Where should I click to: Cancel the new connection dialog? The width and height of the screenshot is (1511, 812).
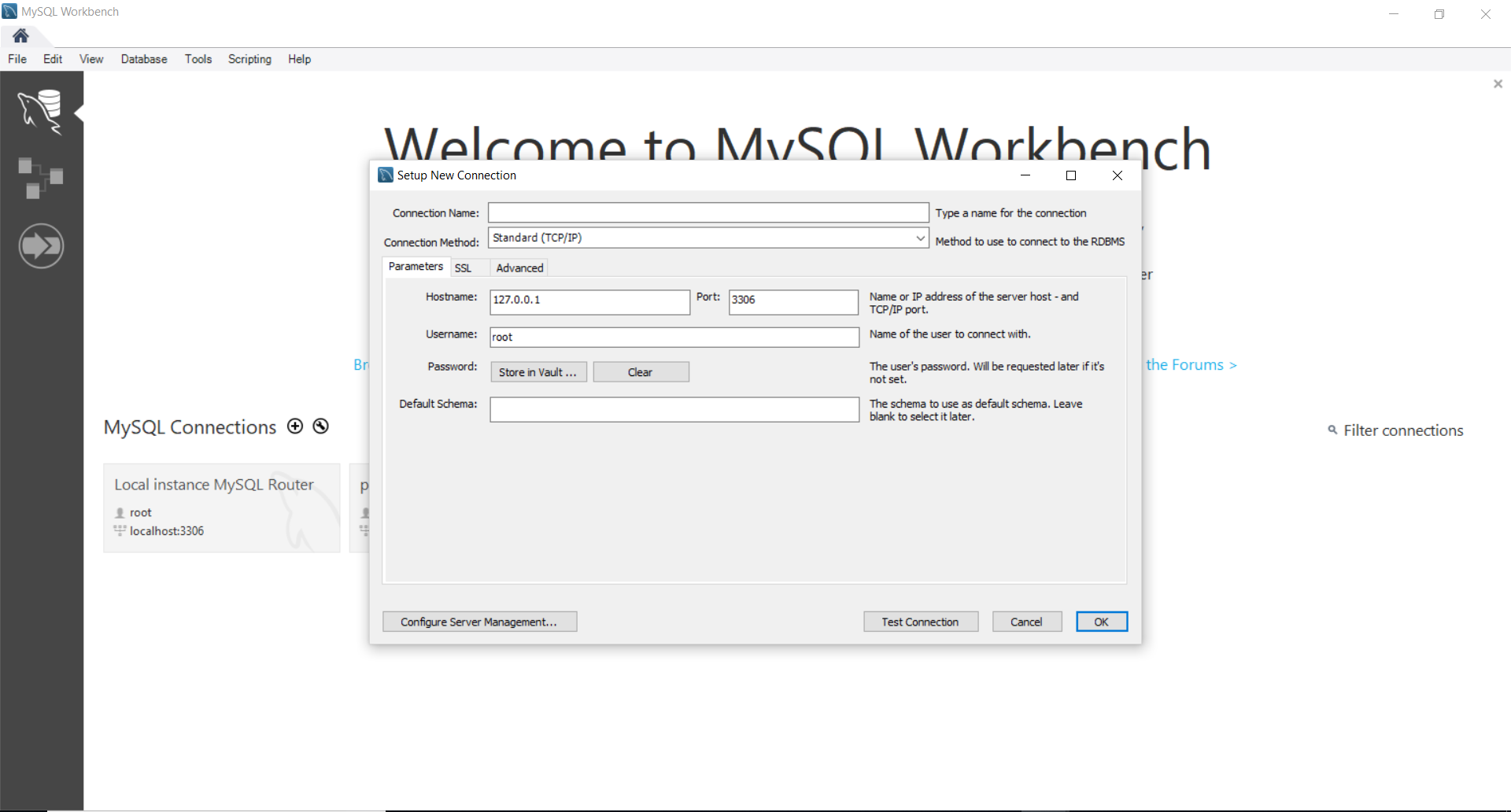click(1027, 622)
